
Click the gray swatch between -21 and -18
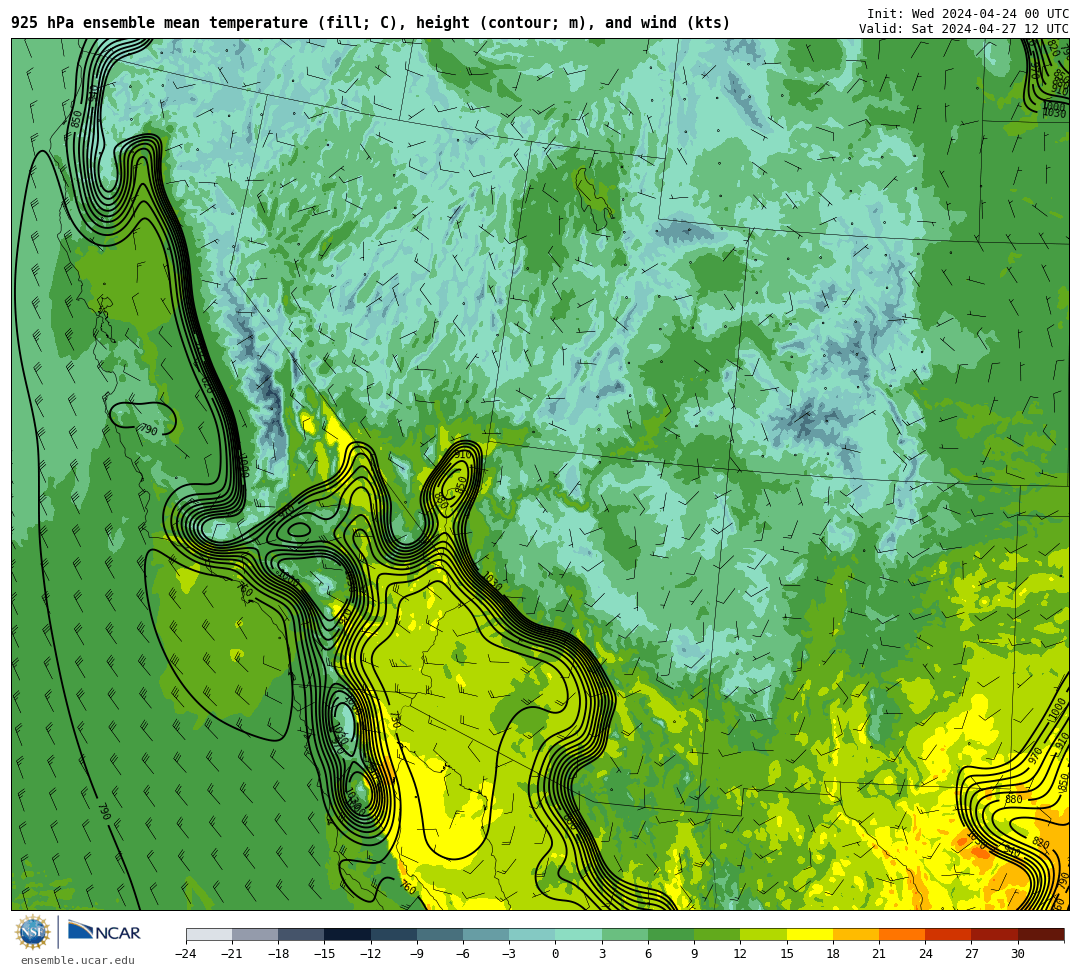(x=255, y=934)
